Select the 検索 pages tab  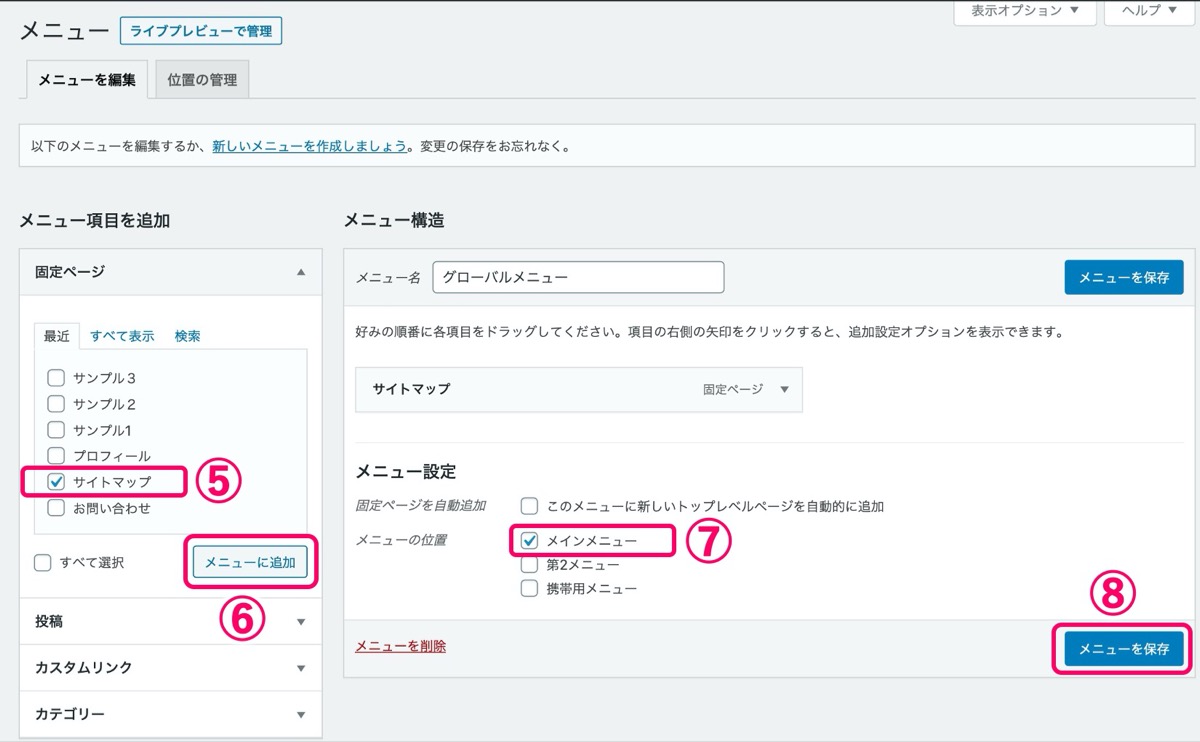[x=187, y=336]
